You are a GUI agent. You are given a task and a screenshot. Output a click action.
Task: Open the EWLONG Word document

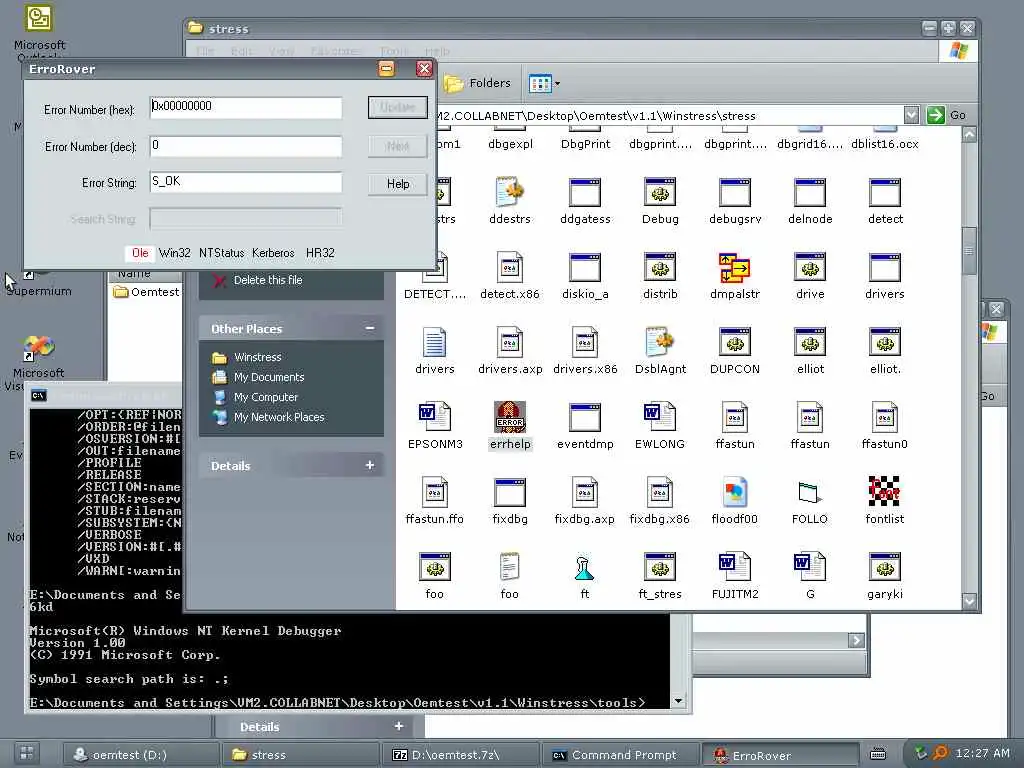660,417
